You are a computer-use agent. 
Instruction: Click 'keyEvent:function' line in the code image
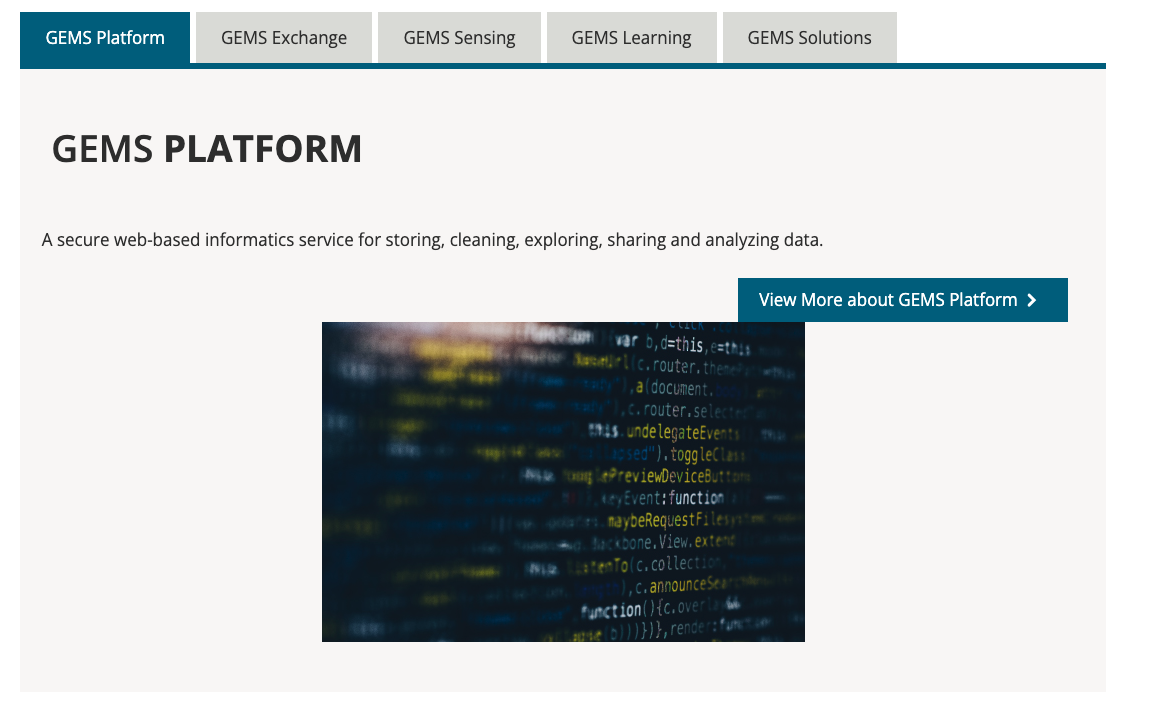[661, 498]
